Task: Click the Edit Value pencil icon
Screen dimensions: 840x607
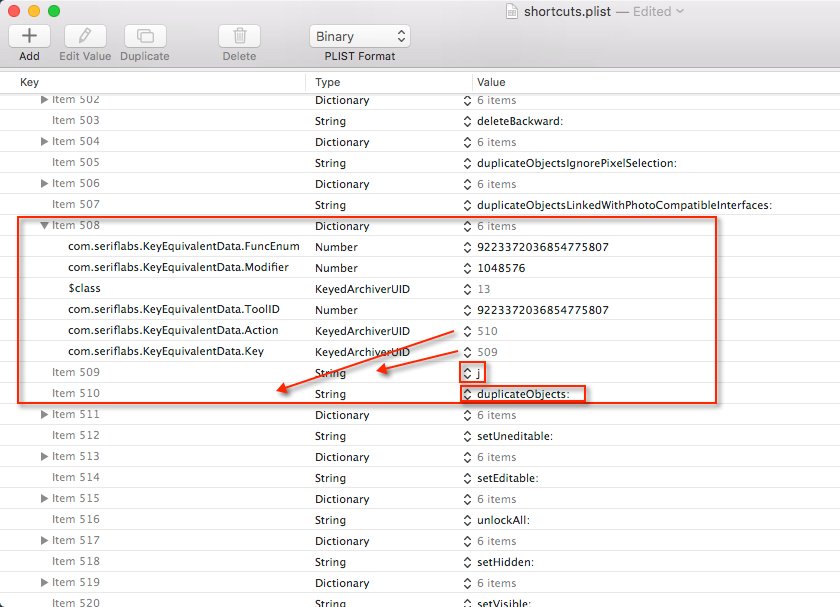Action: pos(85,36)
